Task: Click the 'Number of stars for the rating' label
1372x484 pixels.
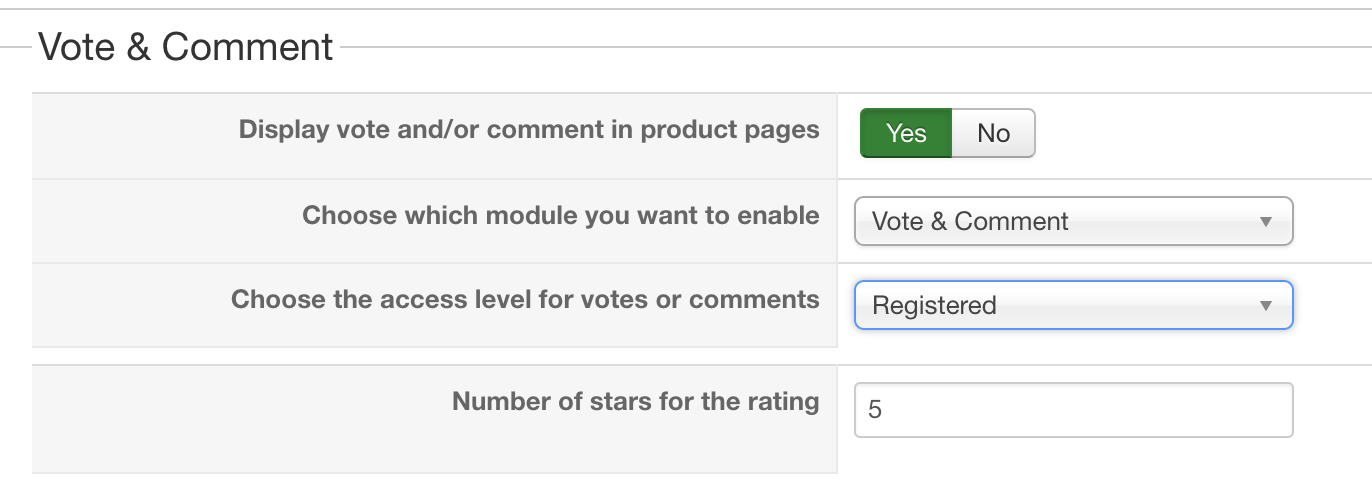Action: pyautogui.click(x=635, y=401)
